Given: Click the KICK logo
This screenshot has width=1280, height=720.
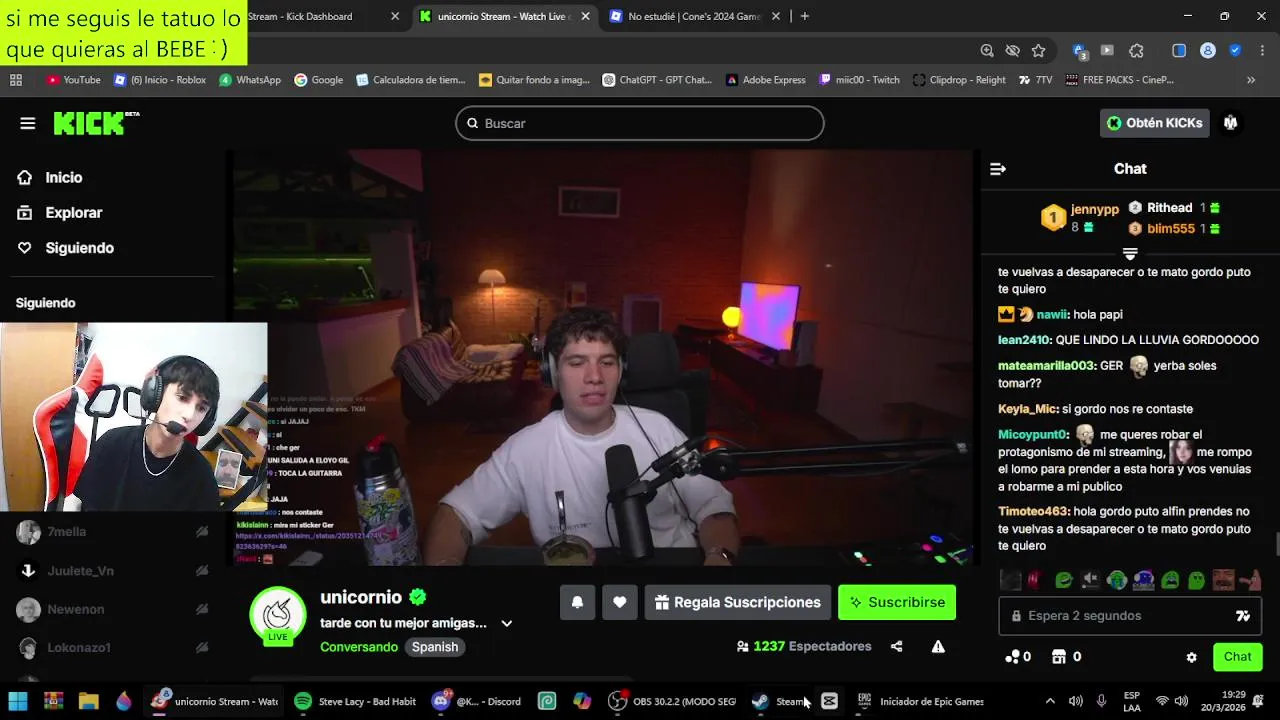Looking at the screenshot, I should 96,123.
